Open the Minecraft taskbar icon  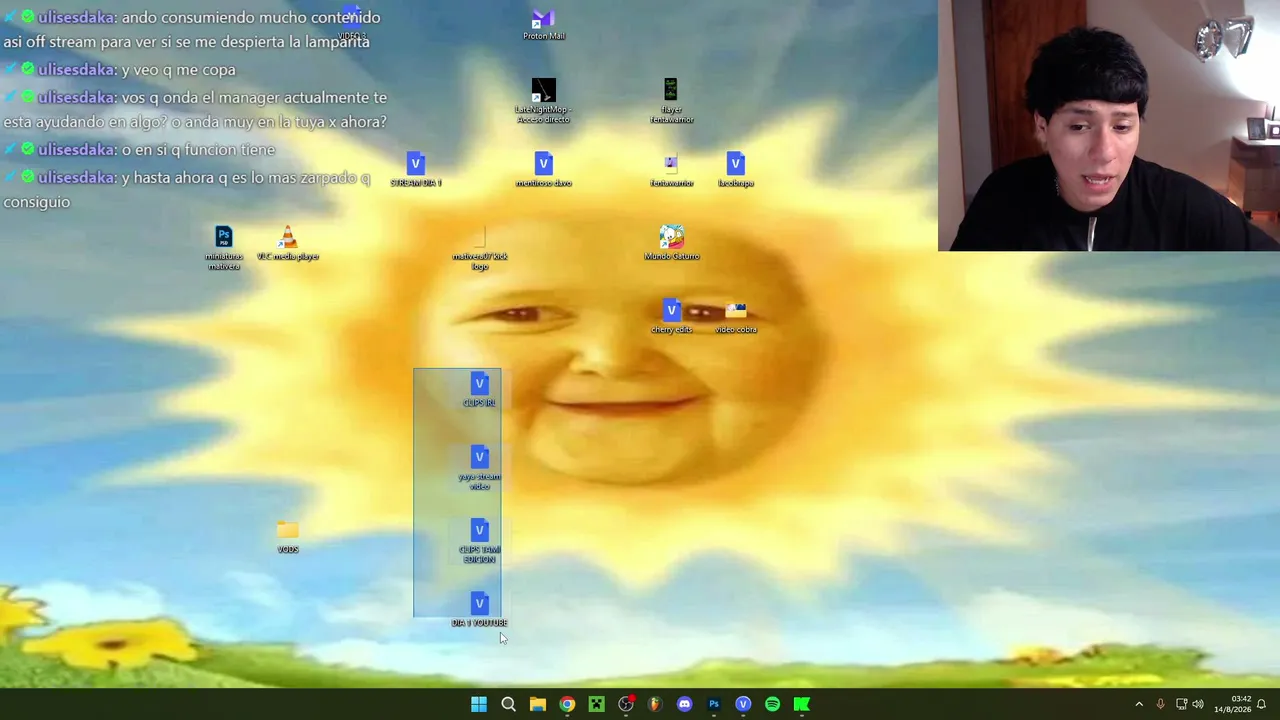point(596,704)
